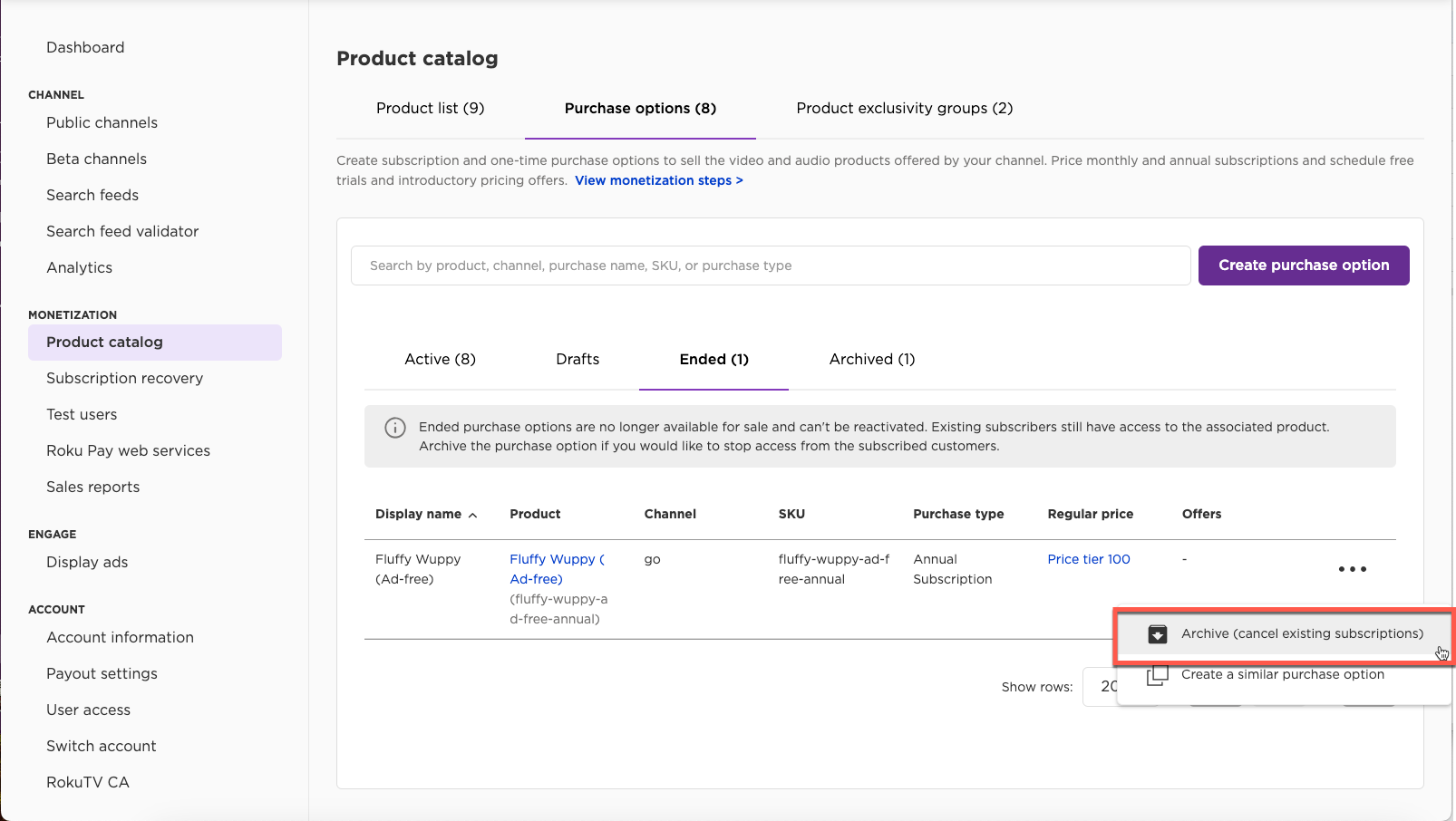This screenshot has height=821, width=1456.
Task: Click the three-dot row actions icon
Action: pos(1352,569)
